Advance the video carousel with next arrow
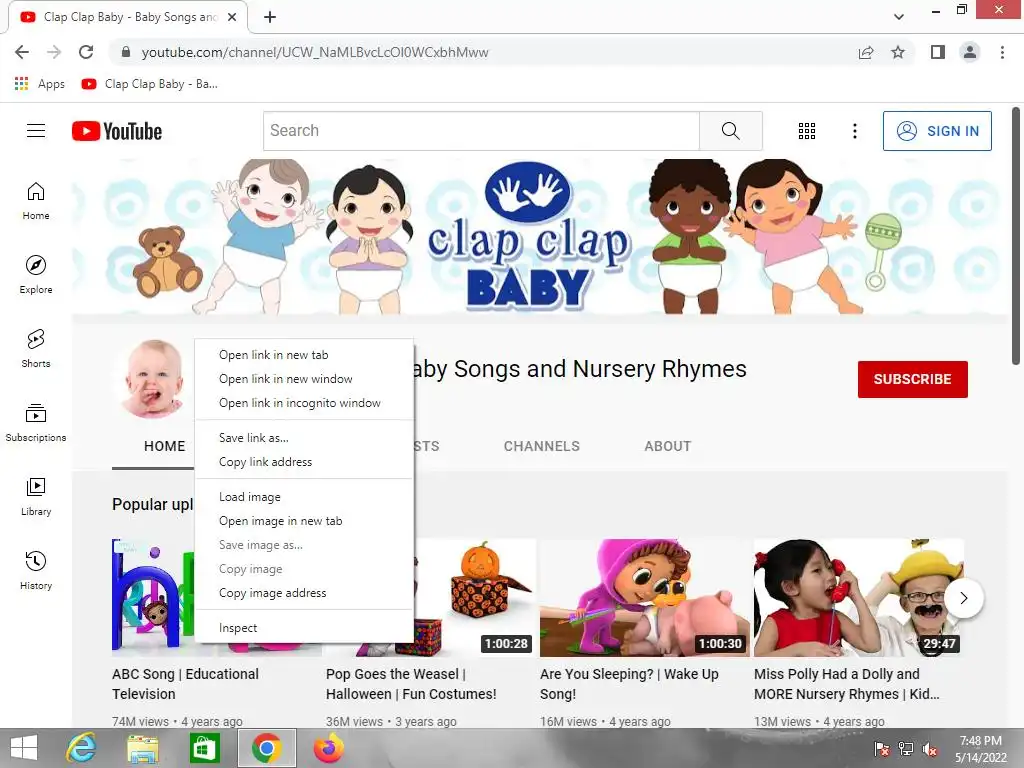1024x768 pixels. [963, 598]
